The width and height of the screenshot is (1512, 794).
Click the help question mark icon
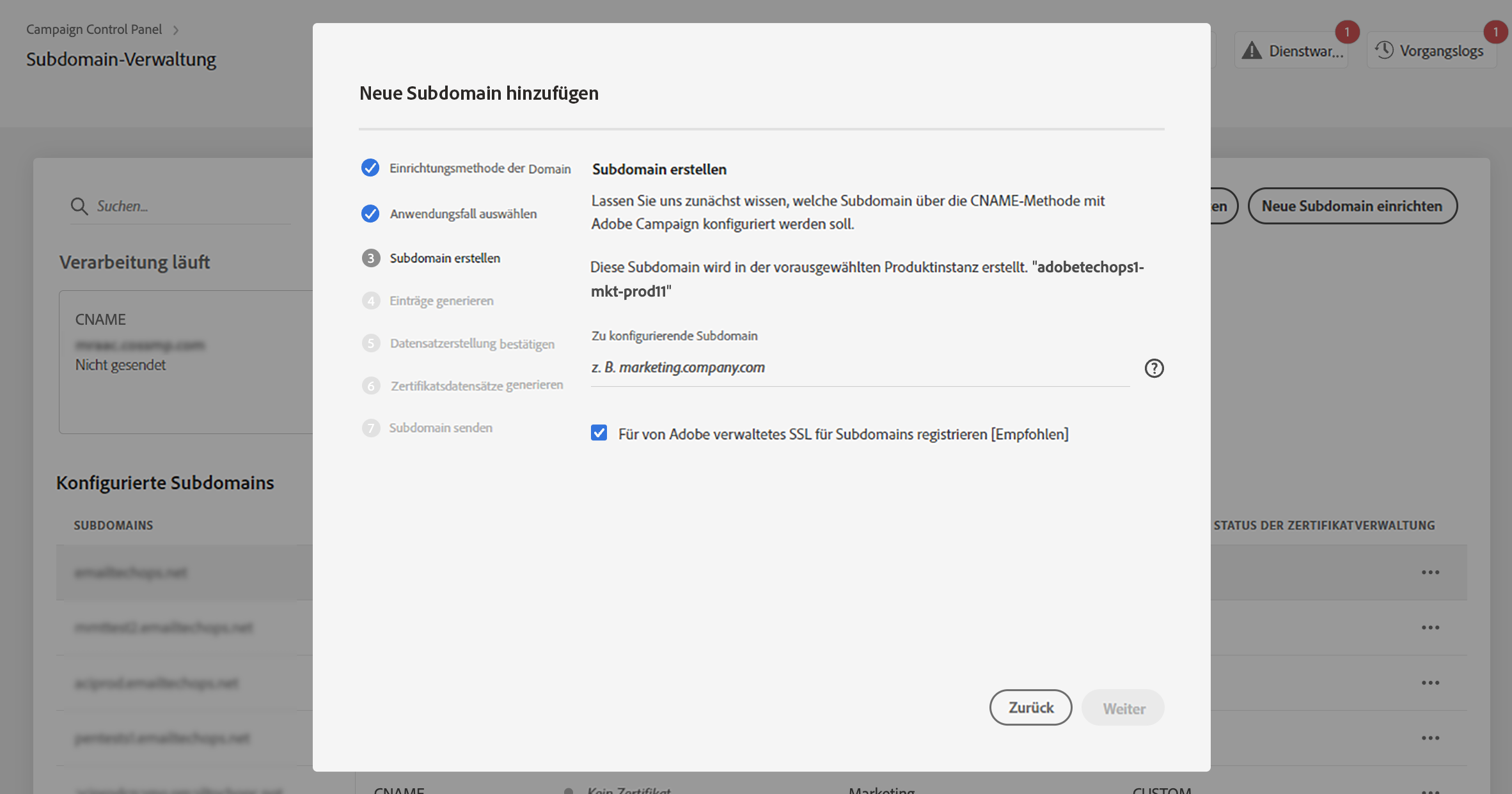1154,368
